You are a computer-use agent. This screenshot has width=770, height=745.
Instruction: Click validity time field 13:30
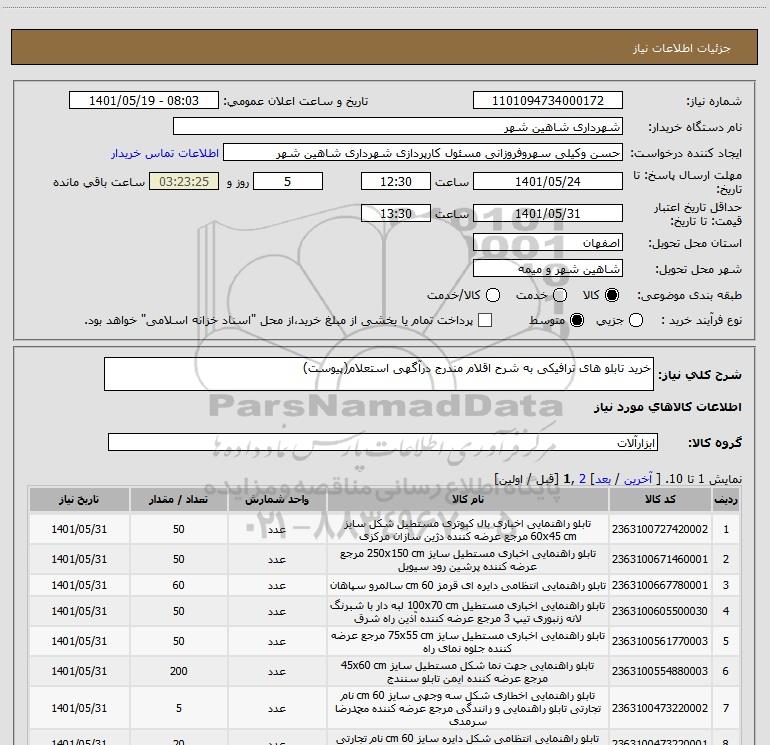[x=396, y=213]
